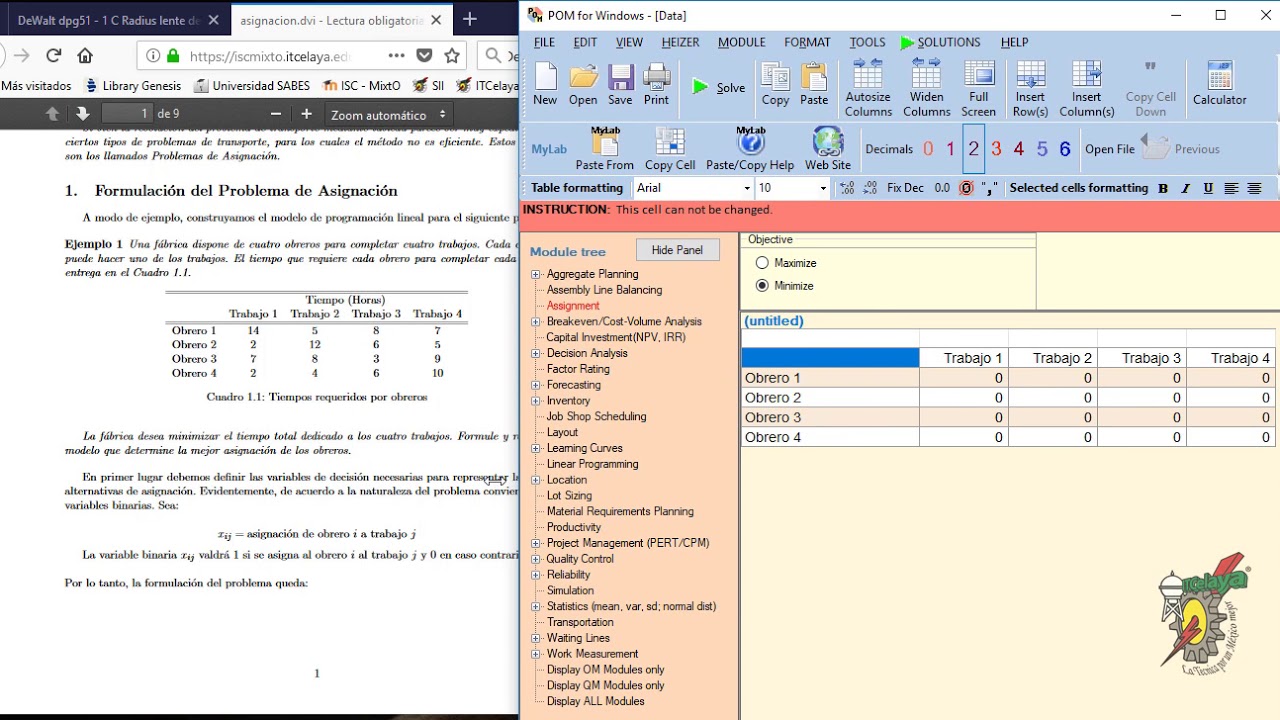Click the PDF page number field
The width and height of the screenshot is (1280, 720).
[x=127, y=114]
